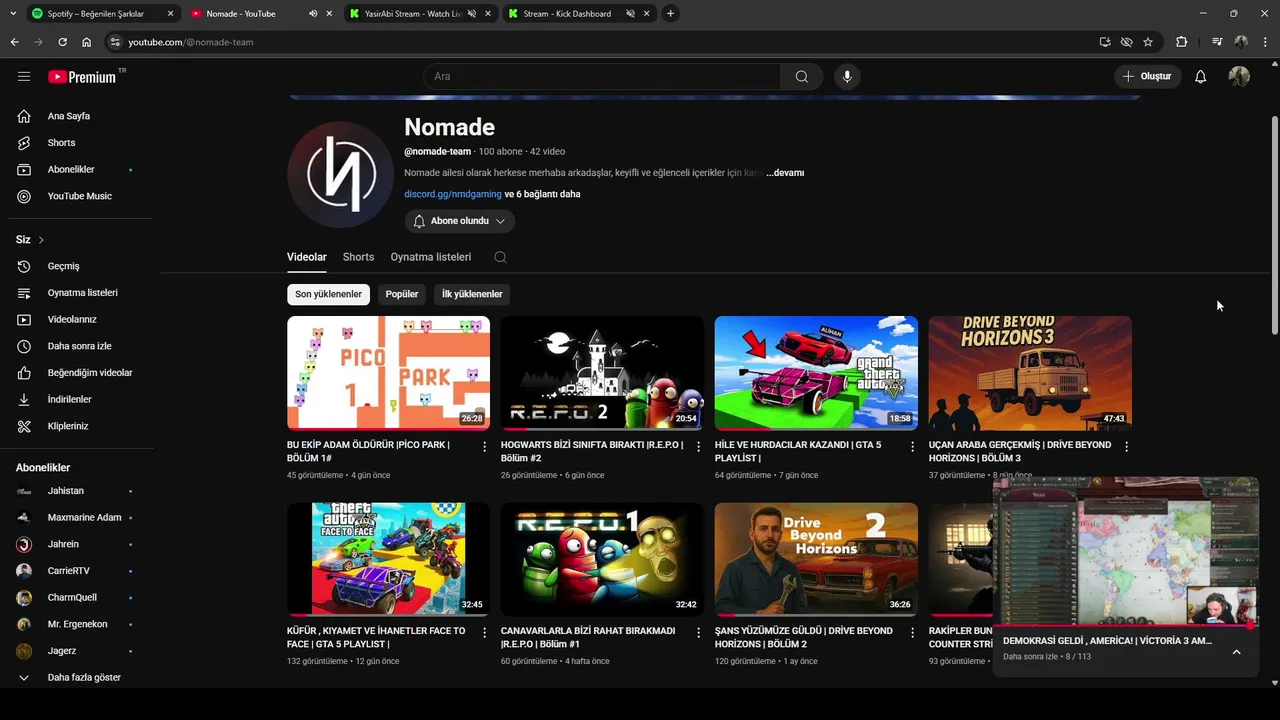Click the miniplayer Victoria 3 video
Image resolution: width=1280 pixels, height=720 pixels.
(1125, 551)
